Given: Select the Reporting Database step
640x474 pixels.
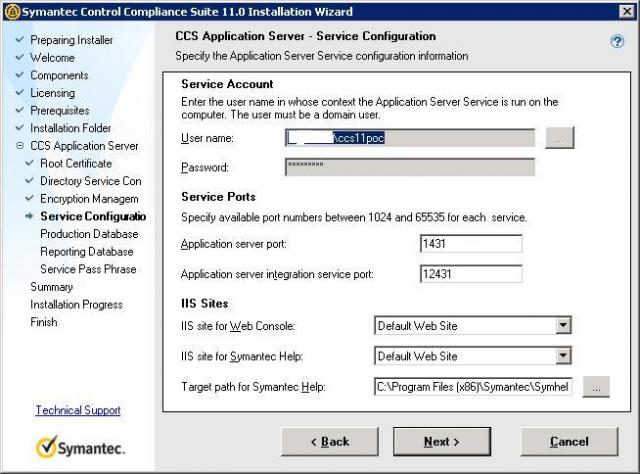Looking at the screenshot, I should [87, 251].
